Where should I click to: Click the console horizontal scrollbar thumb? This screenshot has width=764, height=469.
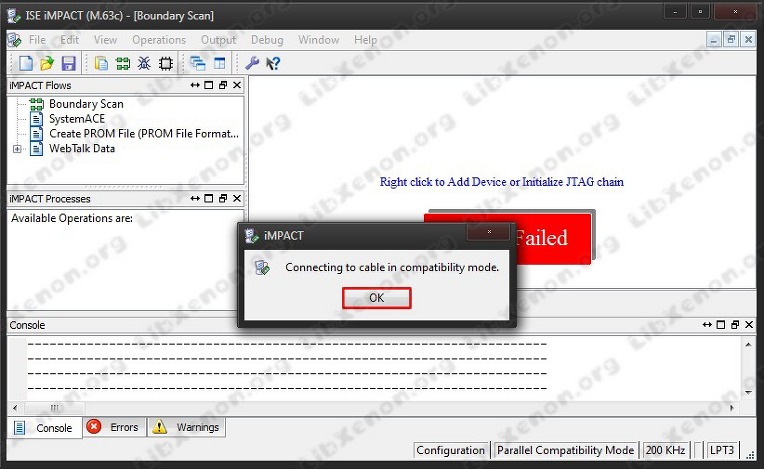coord(55,408)
